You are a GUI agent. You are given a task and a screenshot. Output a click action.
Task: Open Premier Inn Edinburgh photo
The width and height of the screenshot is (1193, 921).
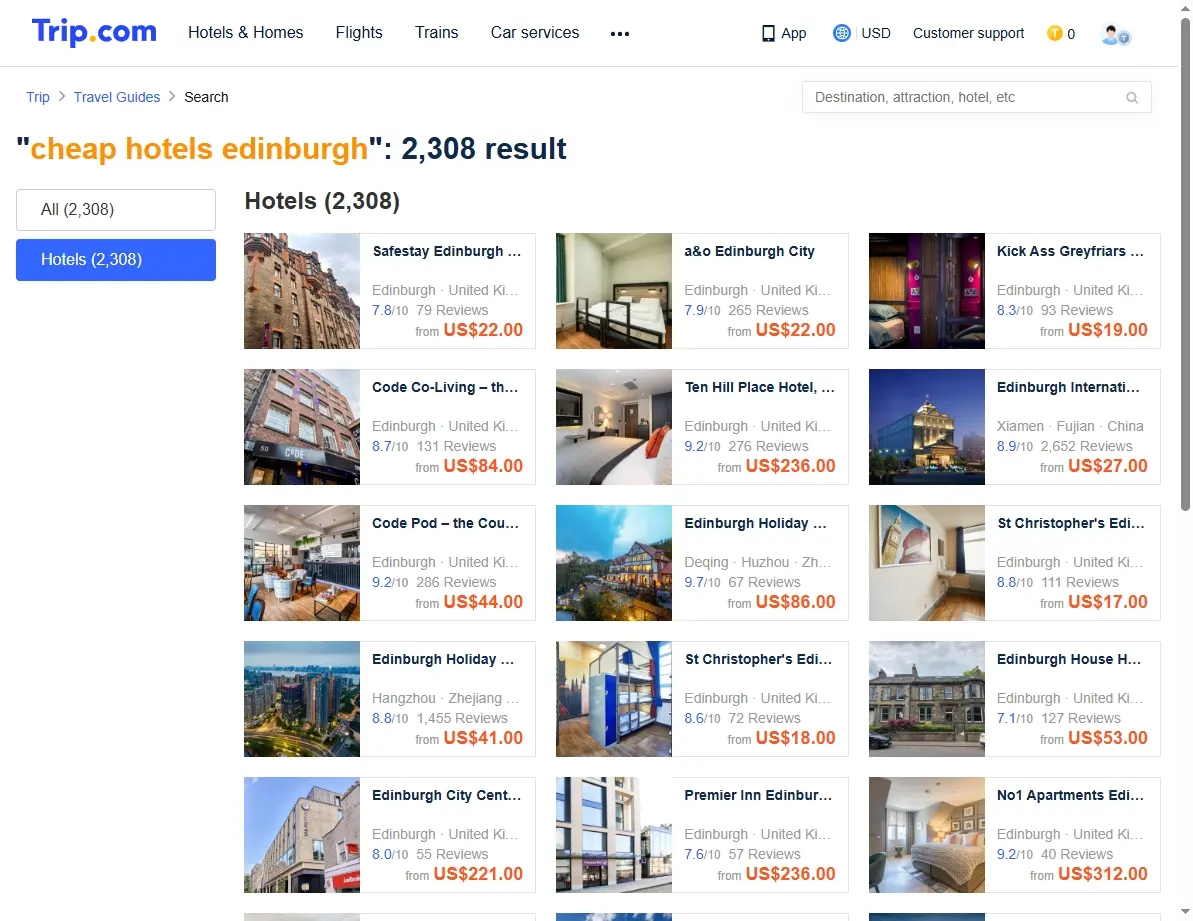coord(614,835)
